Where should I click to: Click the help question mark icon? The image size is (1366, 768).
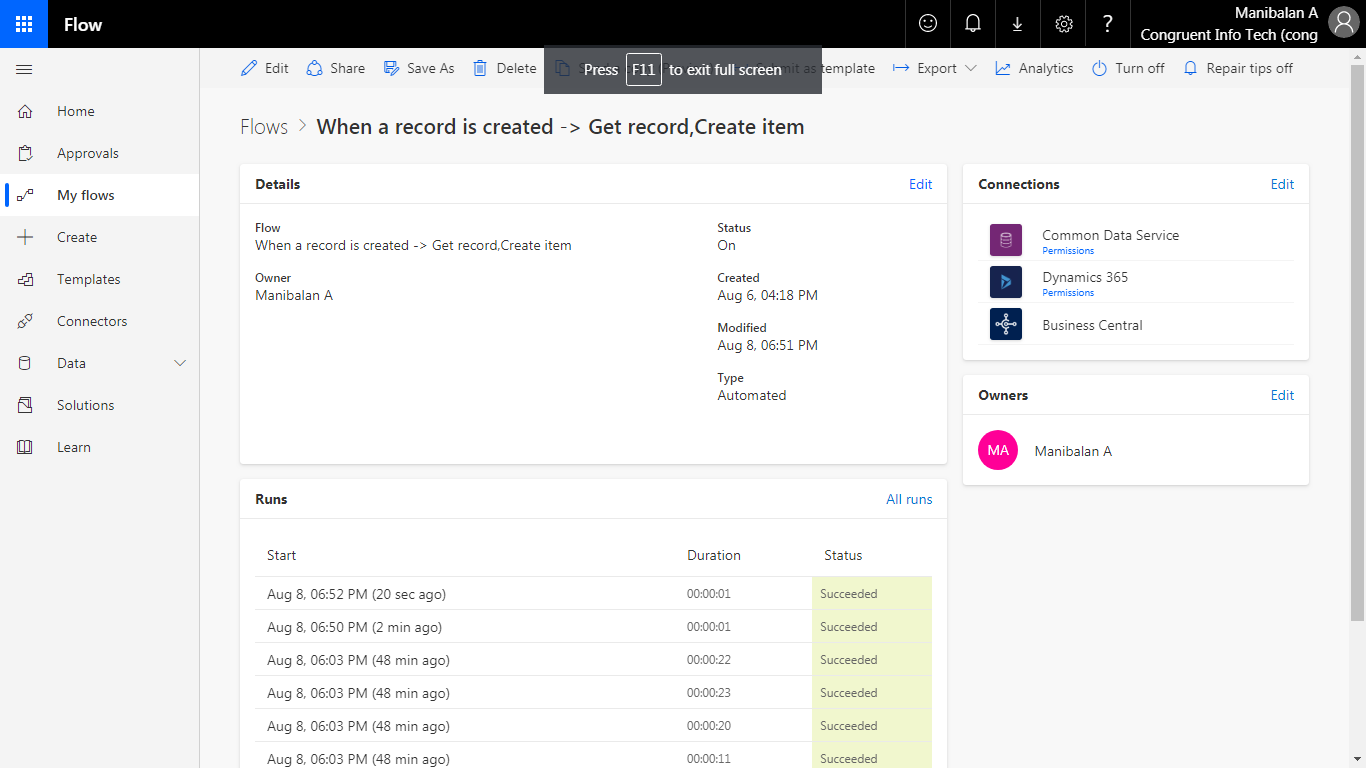point(1108,24)
